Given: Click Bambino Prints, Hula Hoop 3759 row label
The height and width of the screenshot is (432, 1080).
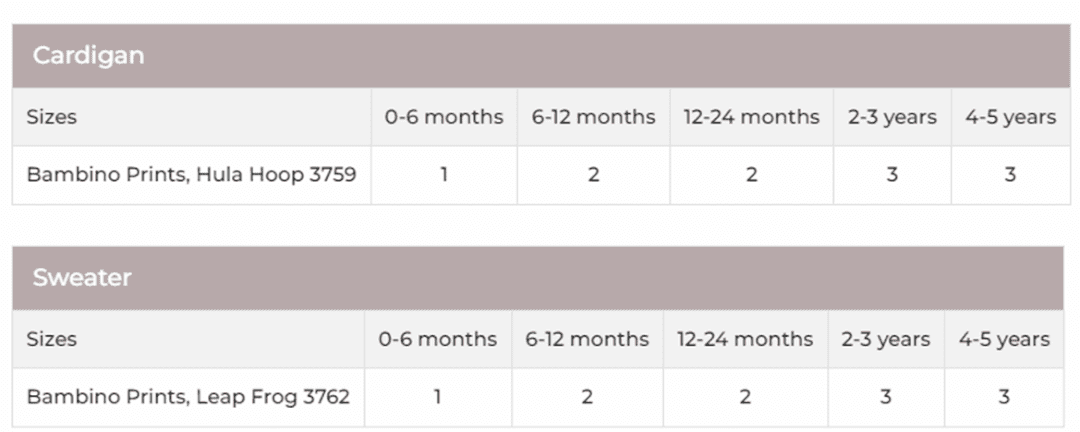Looking at the screenshot, I should coord(191,175).
